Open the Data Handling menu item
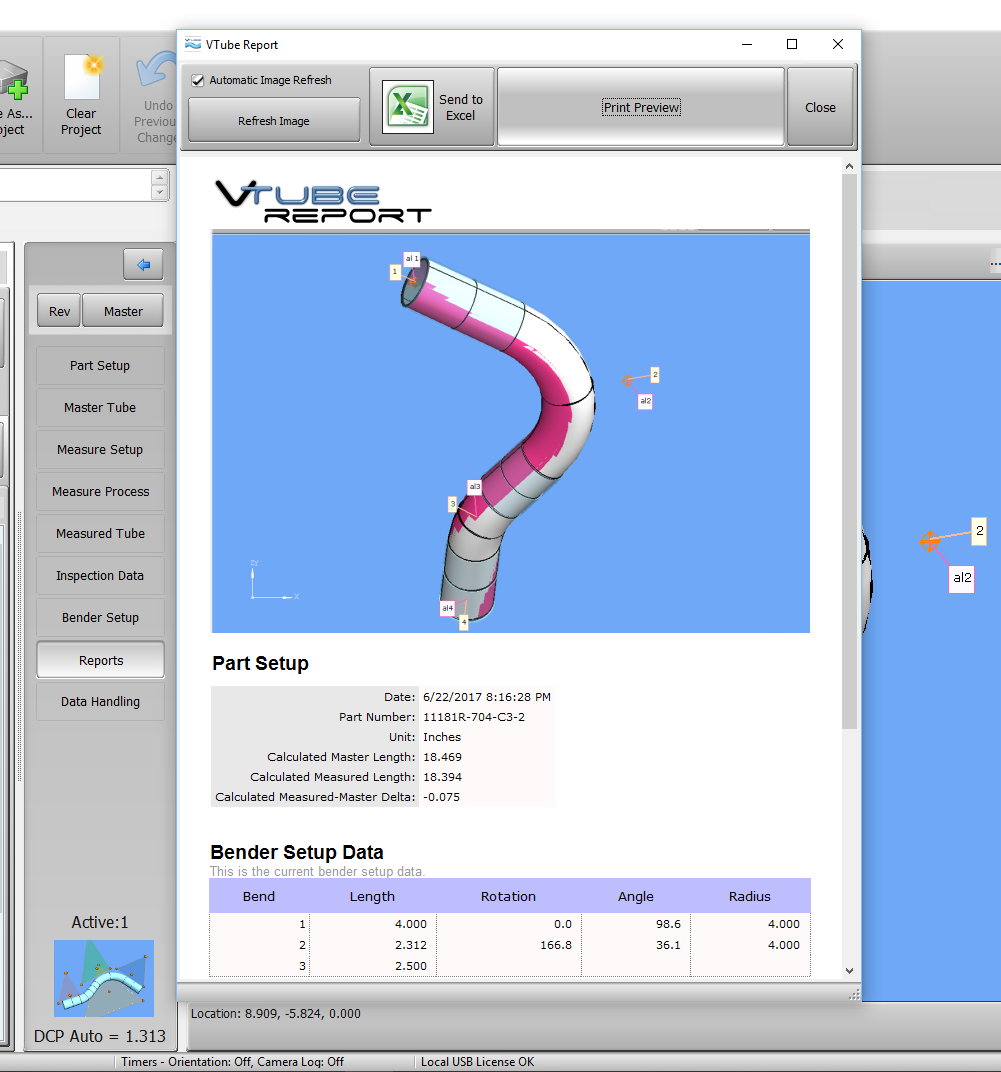This screenshot has height=1072, width=1001. 100,702
